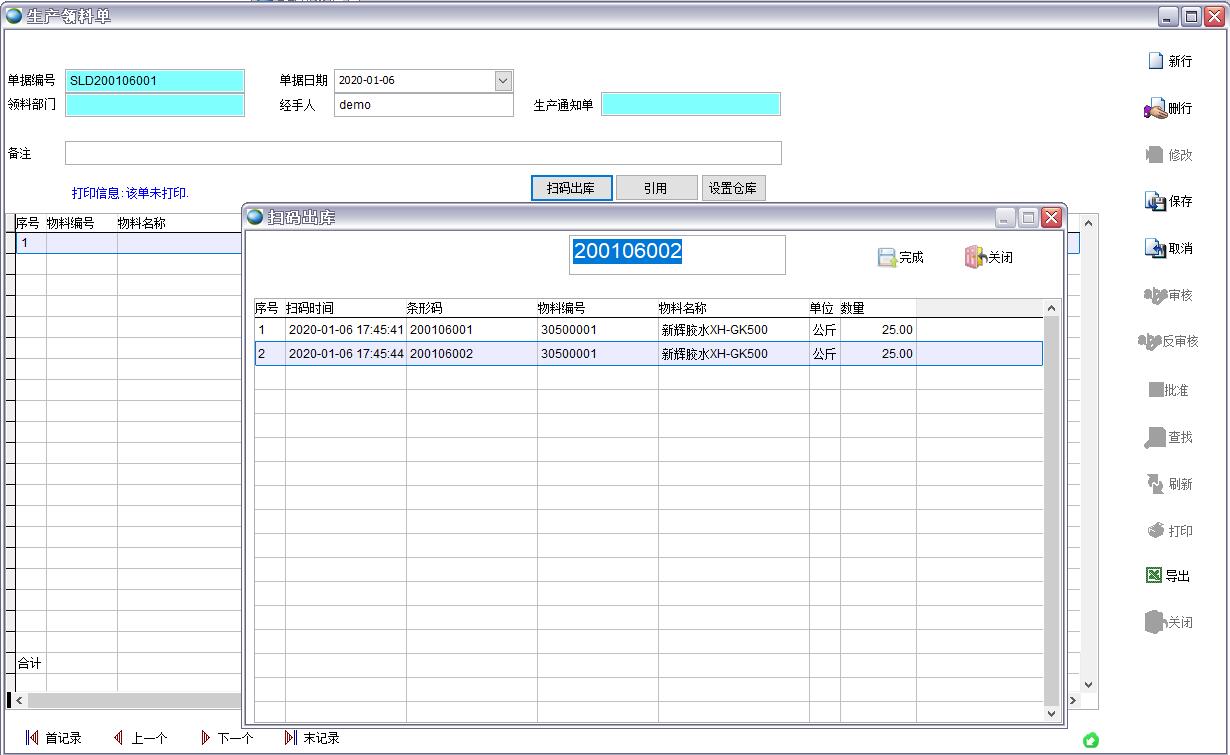Open the 单据日期 date dropdown
The width and height of the screenshot is (1230, 755).
pyautogui.click(x=503, y=81)
